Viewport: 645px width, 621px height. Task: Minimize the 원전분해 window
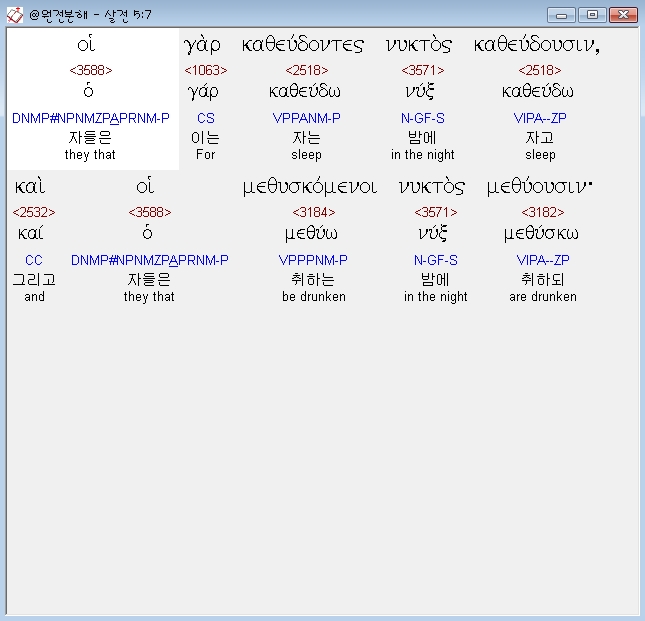point(561,15)
